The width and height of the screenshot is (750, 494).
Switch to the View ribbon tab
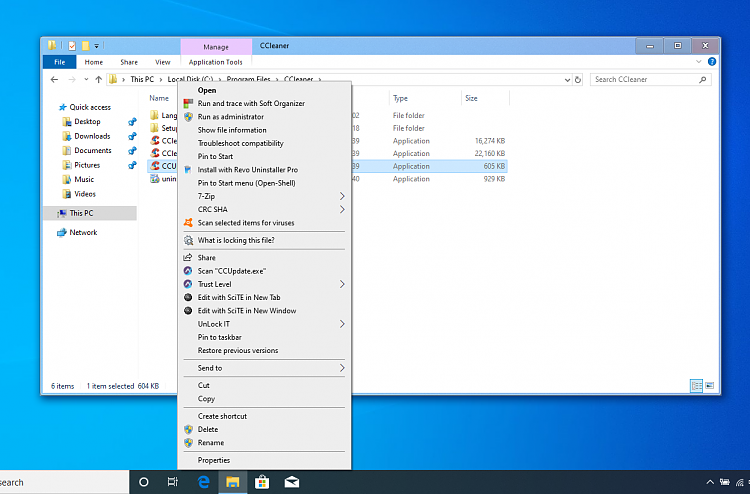coord(163,62)
